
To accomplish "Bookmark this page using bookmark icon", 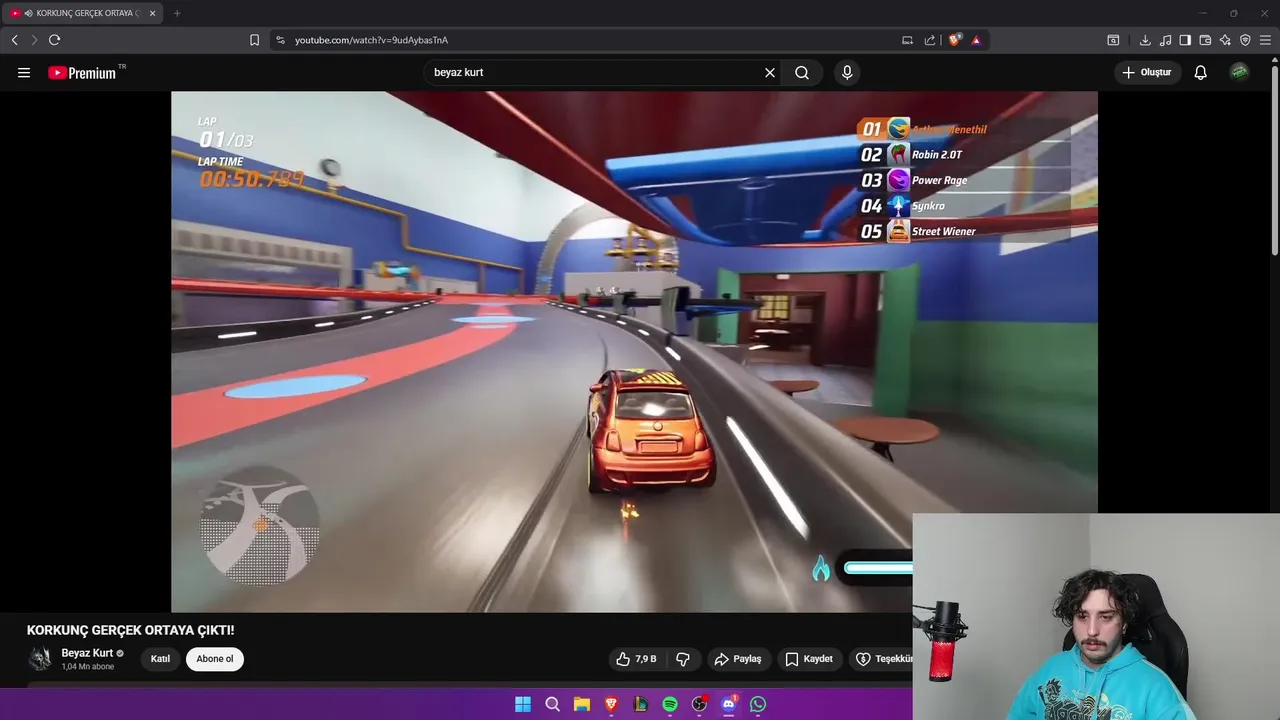I will coord(254,40).
